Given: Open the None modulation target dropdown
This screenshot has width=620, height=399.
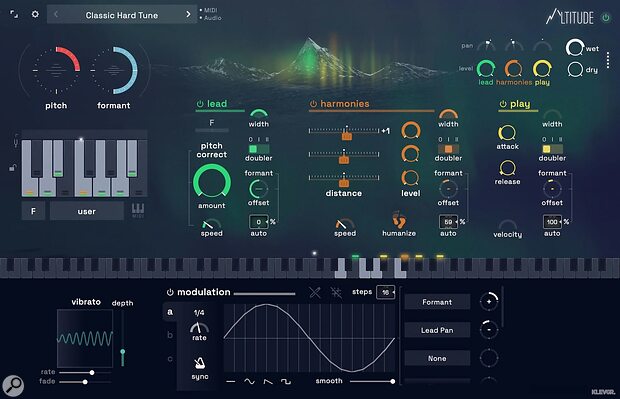Looking at the screenshot, I should pos(437,358).
